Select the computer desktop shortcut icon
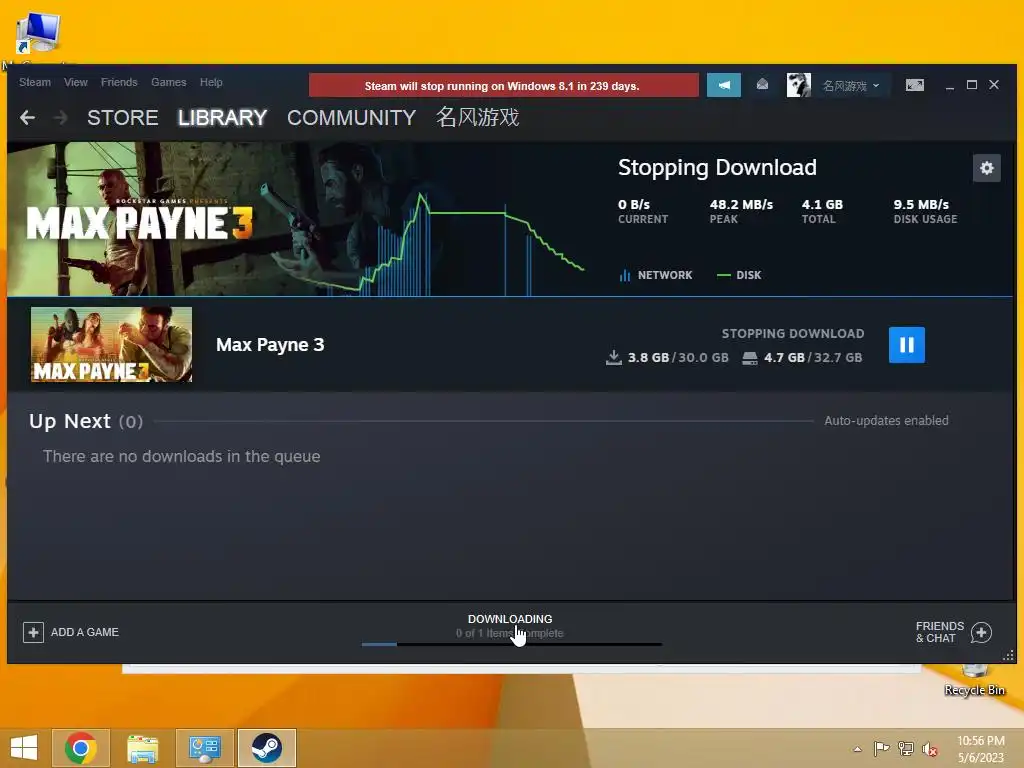 (x=38, y=34)
